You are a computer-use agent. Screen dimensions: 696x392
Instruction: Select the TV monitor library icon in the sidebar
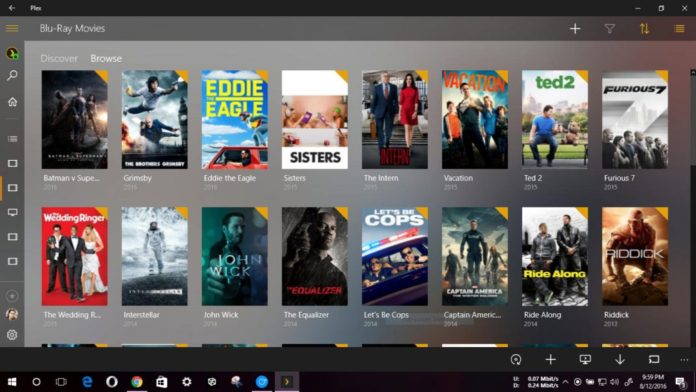coord(12,212)
